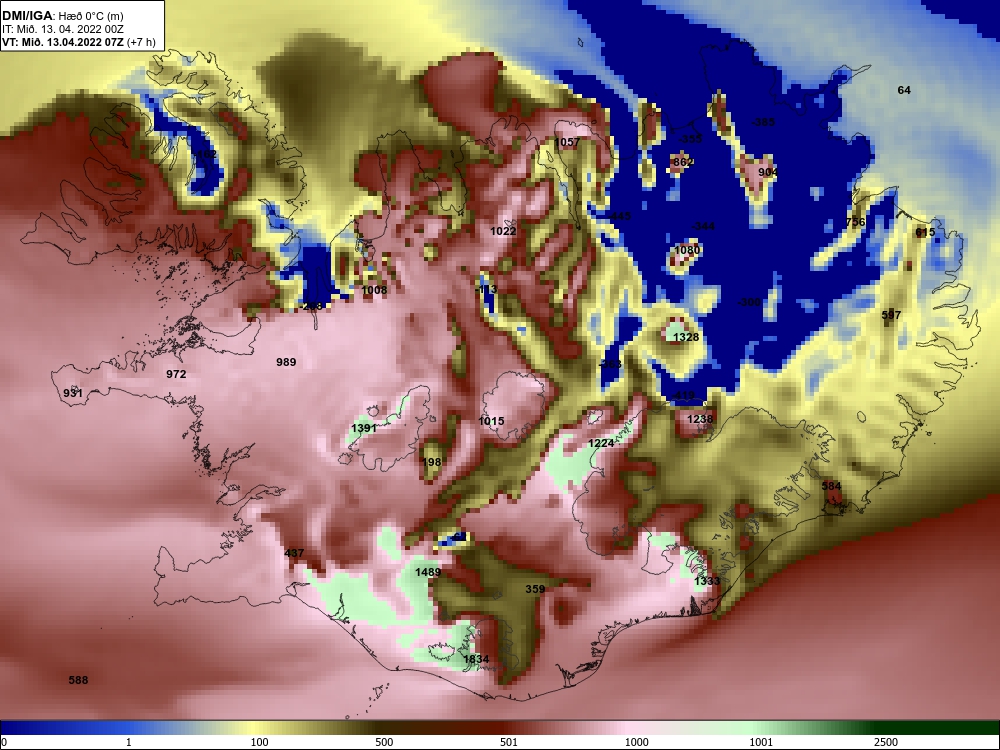Click the map value 931

[x=73, y=393]
